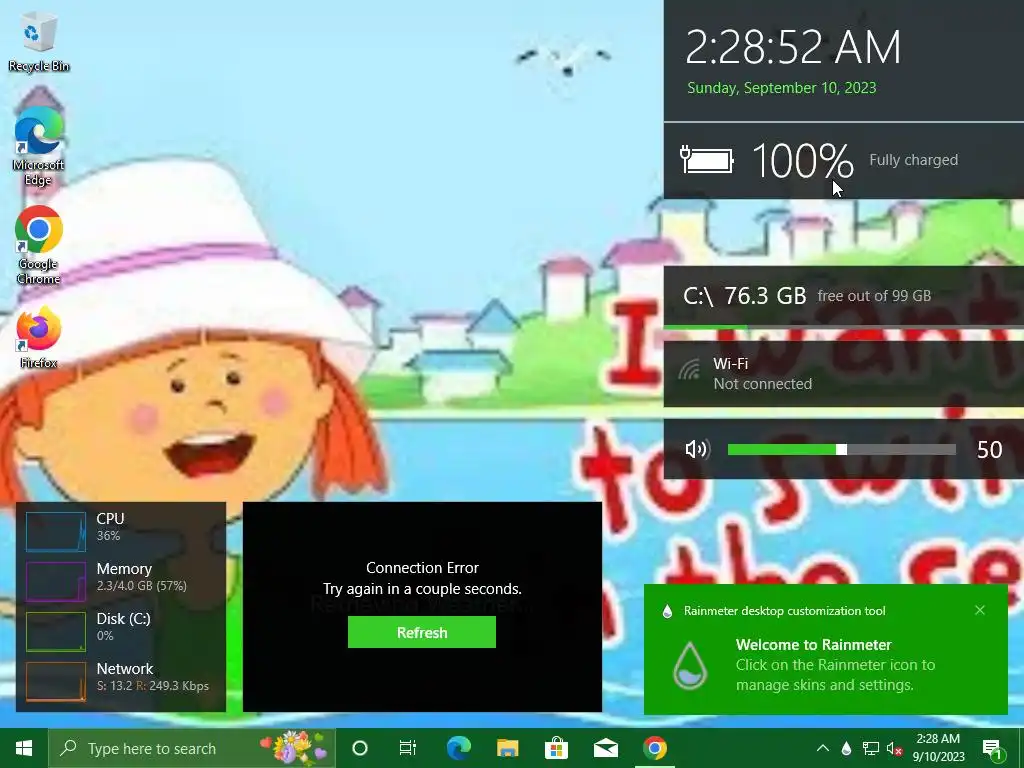Image resolution: width=1024 pixels, height=768 pixels.
Task: Click the raindrop icon in the Rainmeter notification
Action: point(690,665)
